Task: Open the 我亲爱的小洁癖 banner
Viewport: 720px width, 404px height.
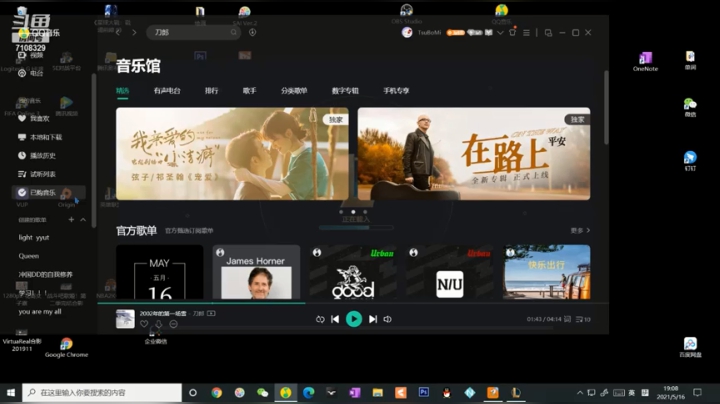Action: (x=232, y=154)
